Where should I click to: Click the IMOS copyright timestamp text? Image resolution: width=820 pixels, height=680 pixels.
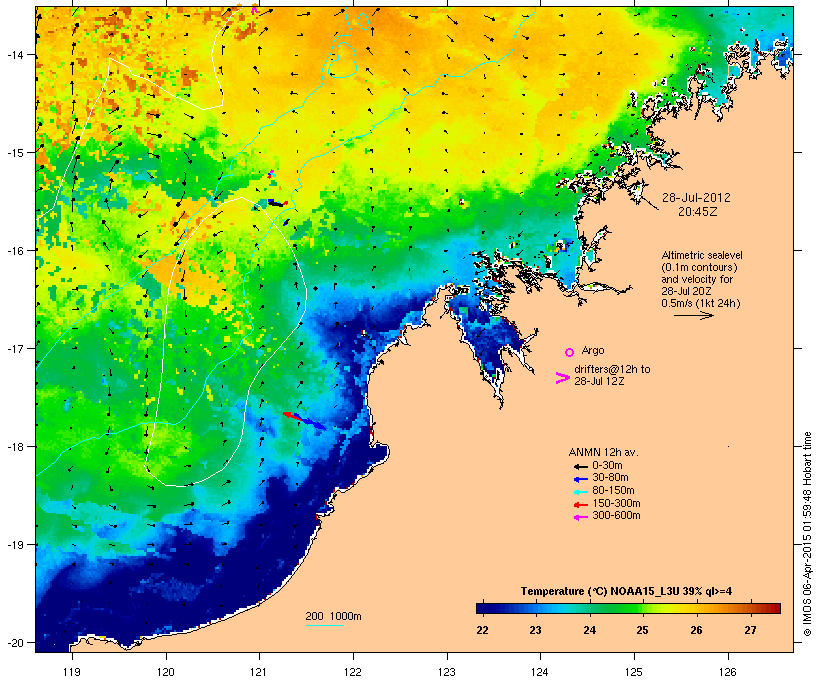tap(807, 535)
